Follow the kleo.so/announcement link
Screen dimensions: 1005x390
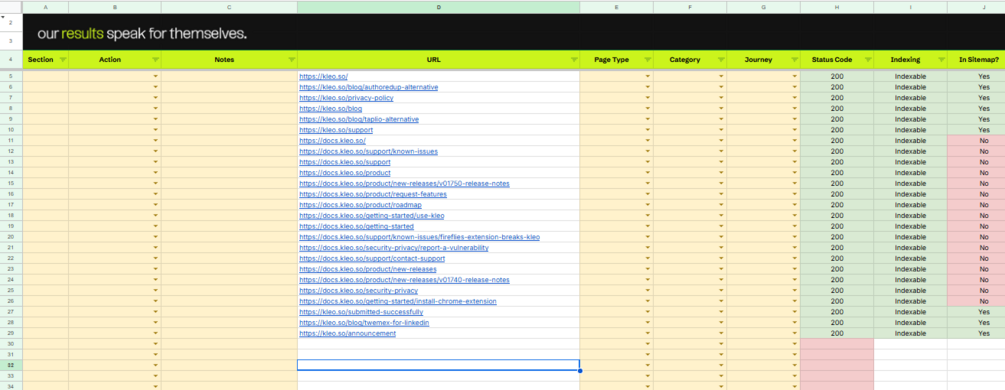[x=347, y=334]
